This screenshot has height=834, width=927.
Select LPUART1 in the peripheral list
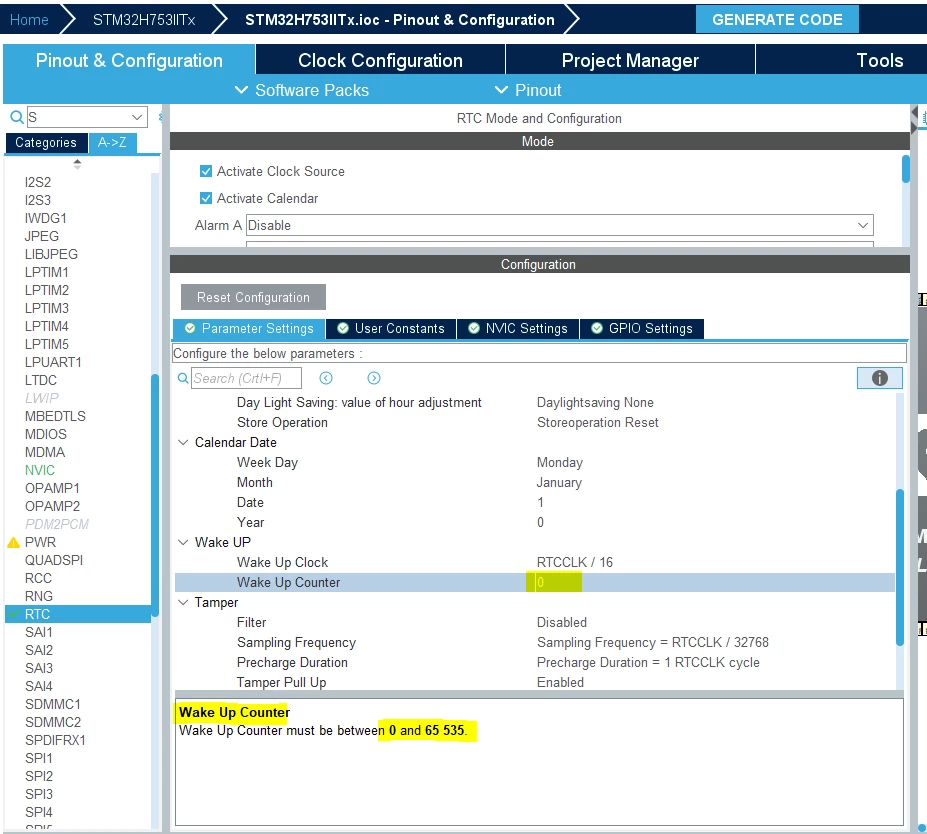(x=53, y=362)
